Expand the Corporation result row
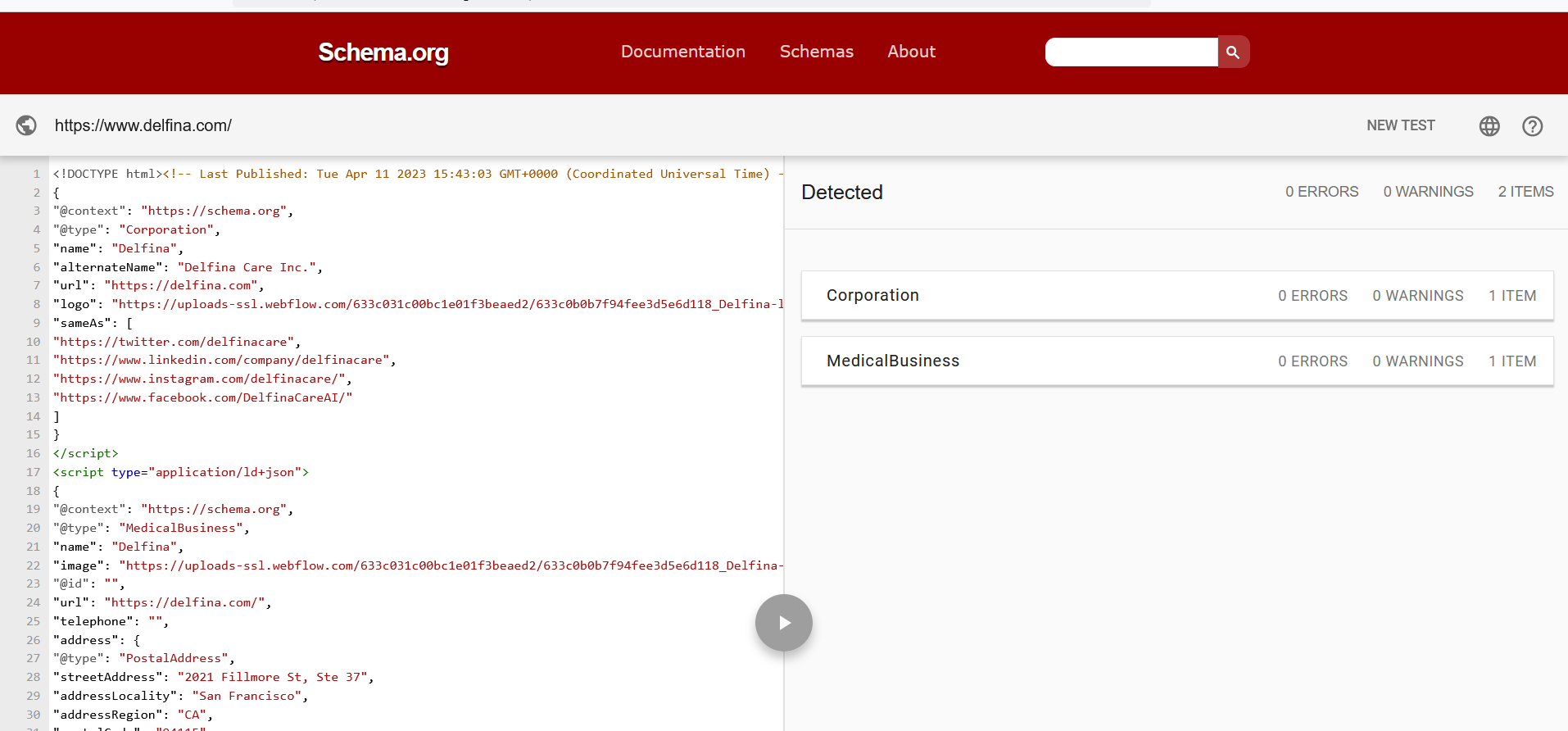This screenshot has width=1568, height=731. (1177, 295)
